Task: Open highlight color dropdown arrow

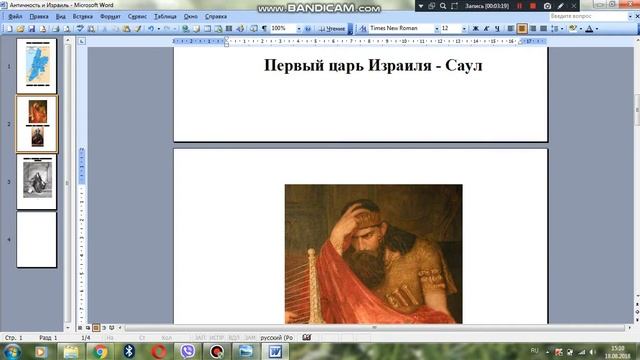Action: click(x=581, y=29)
